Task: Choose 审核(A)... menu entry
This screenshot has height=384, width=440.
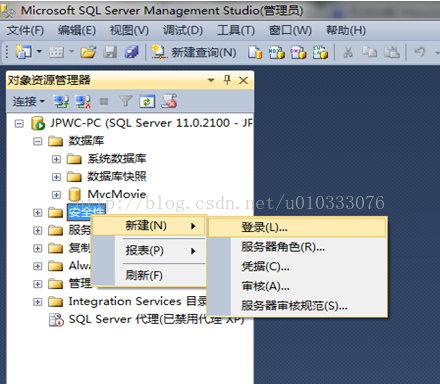Action: pyautogui.click(x=297, y=286)
